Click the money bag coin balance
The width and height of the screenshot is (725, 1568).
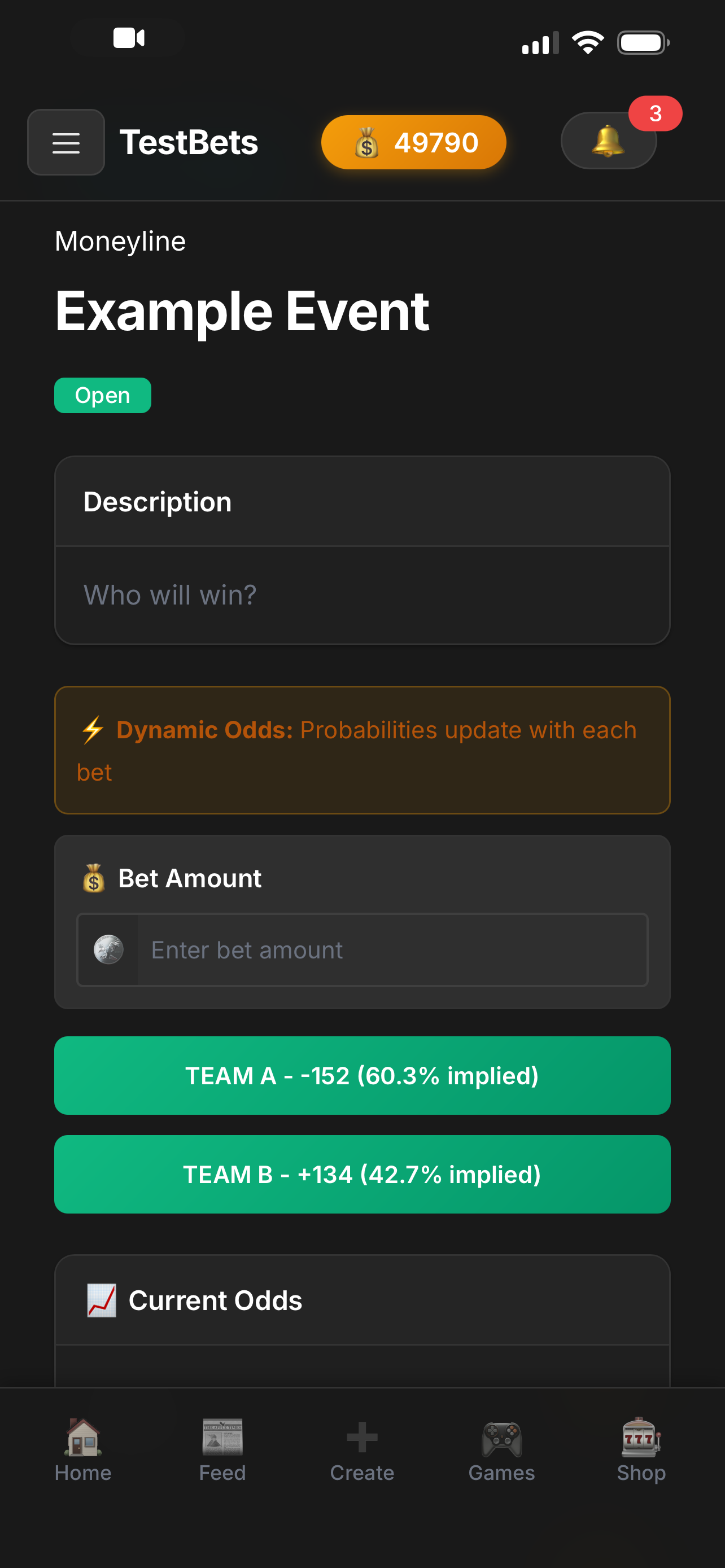413,142
